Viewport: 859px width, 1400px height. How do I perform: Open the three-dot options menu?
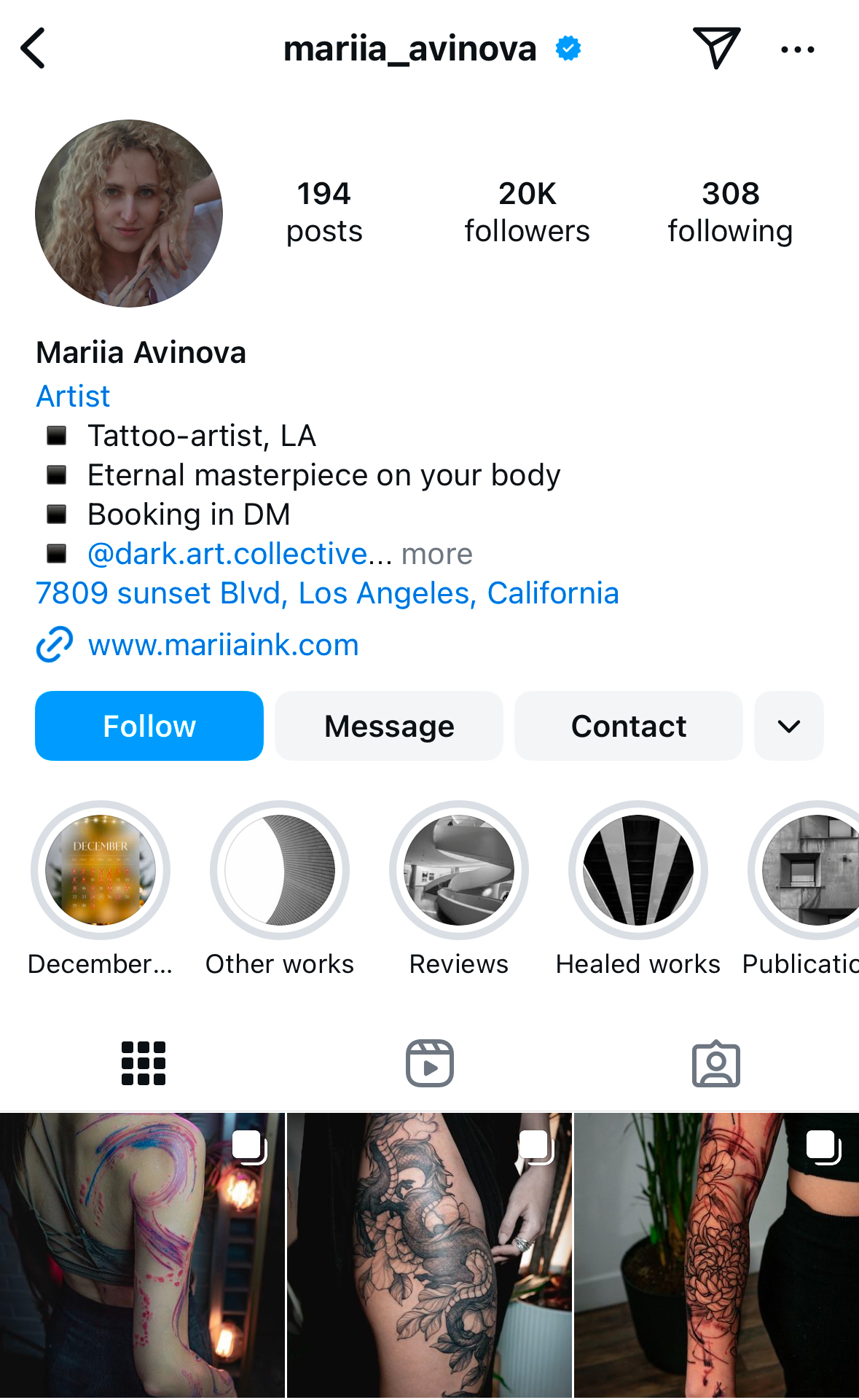[x=797, y=50]
